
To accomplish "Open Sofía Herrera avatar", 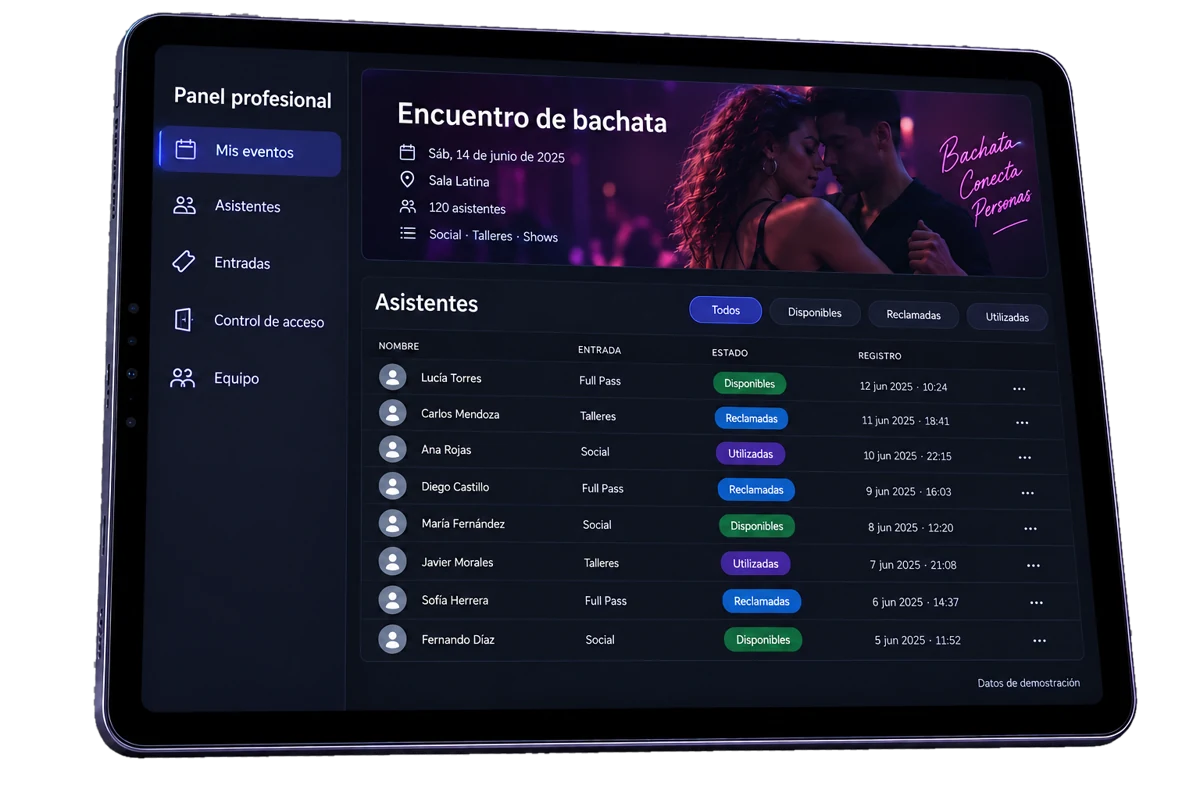I will click(392, 600).
